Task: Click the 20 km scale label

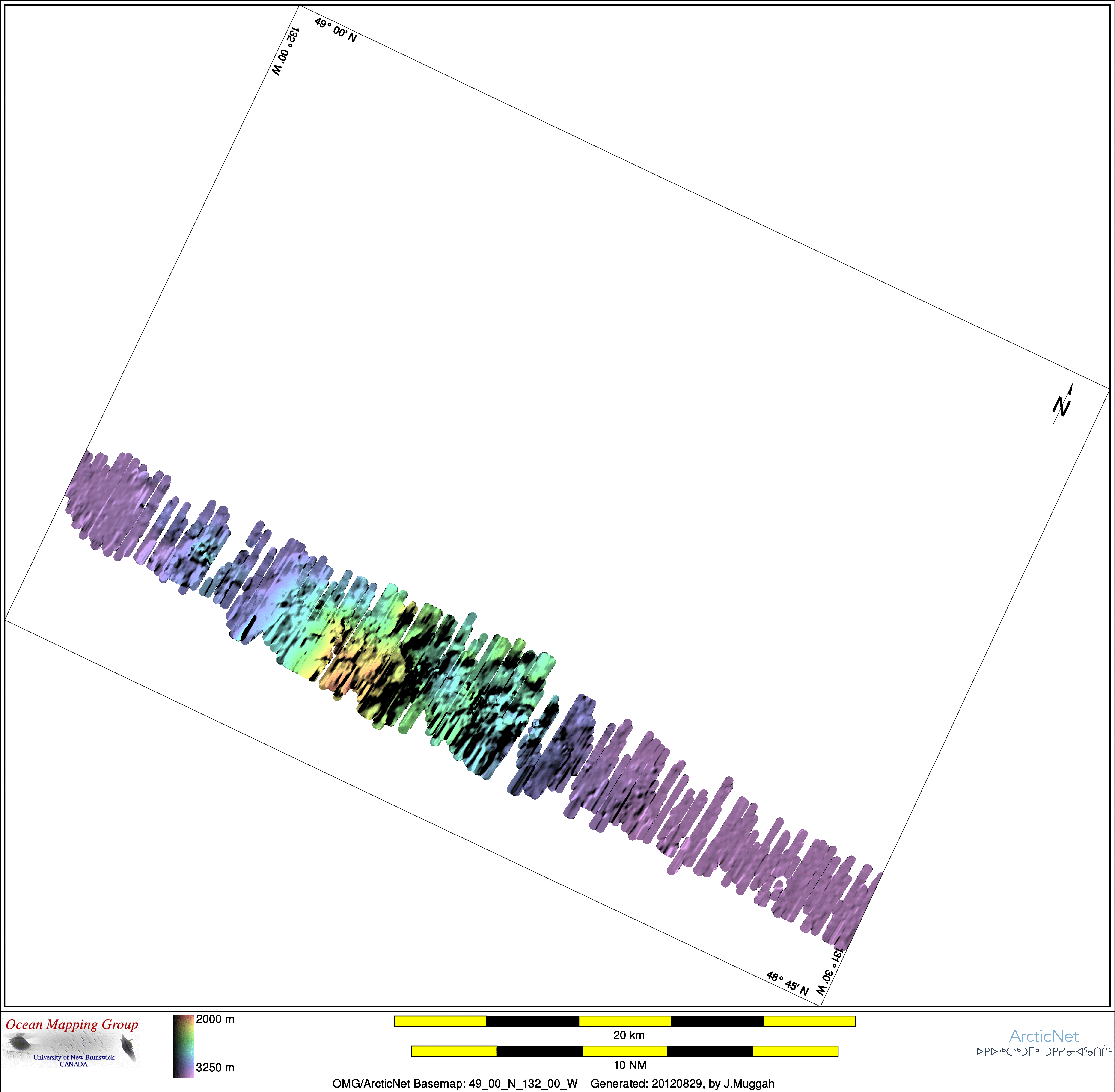Action: (628, 1035)
